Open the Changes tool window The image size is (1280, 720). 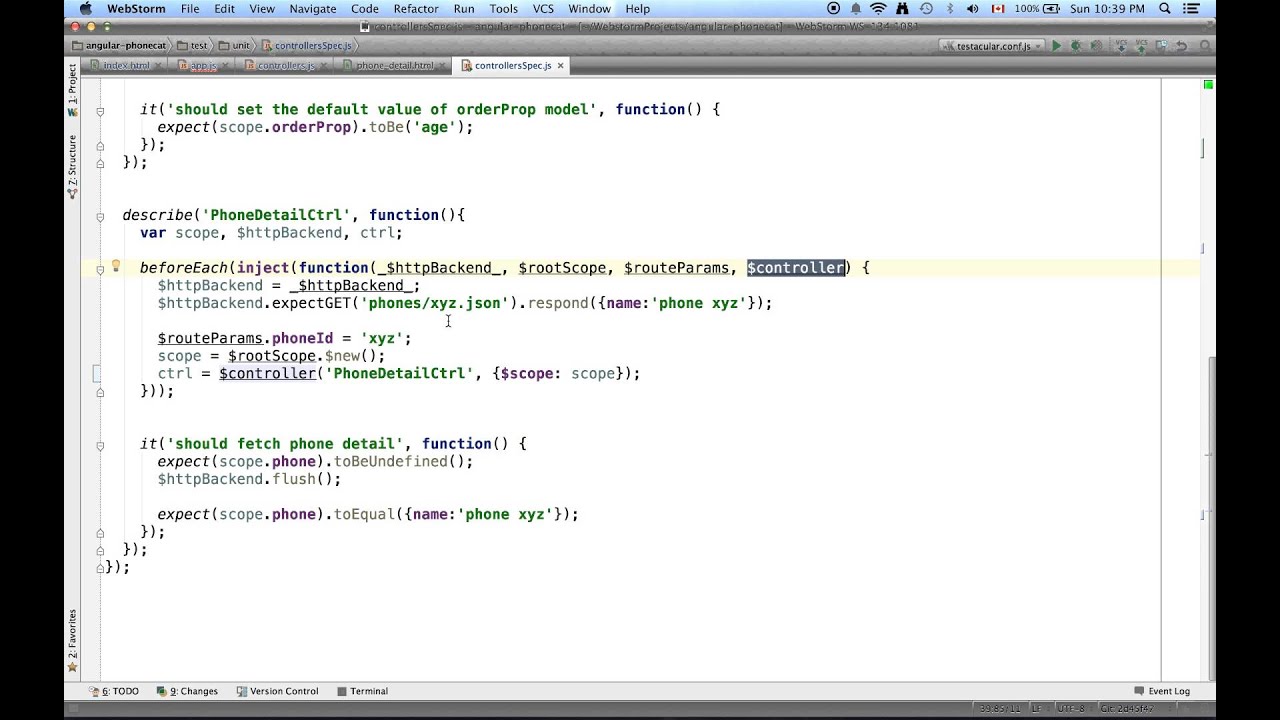click(x=187, y=691)
